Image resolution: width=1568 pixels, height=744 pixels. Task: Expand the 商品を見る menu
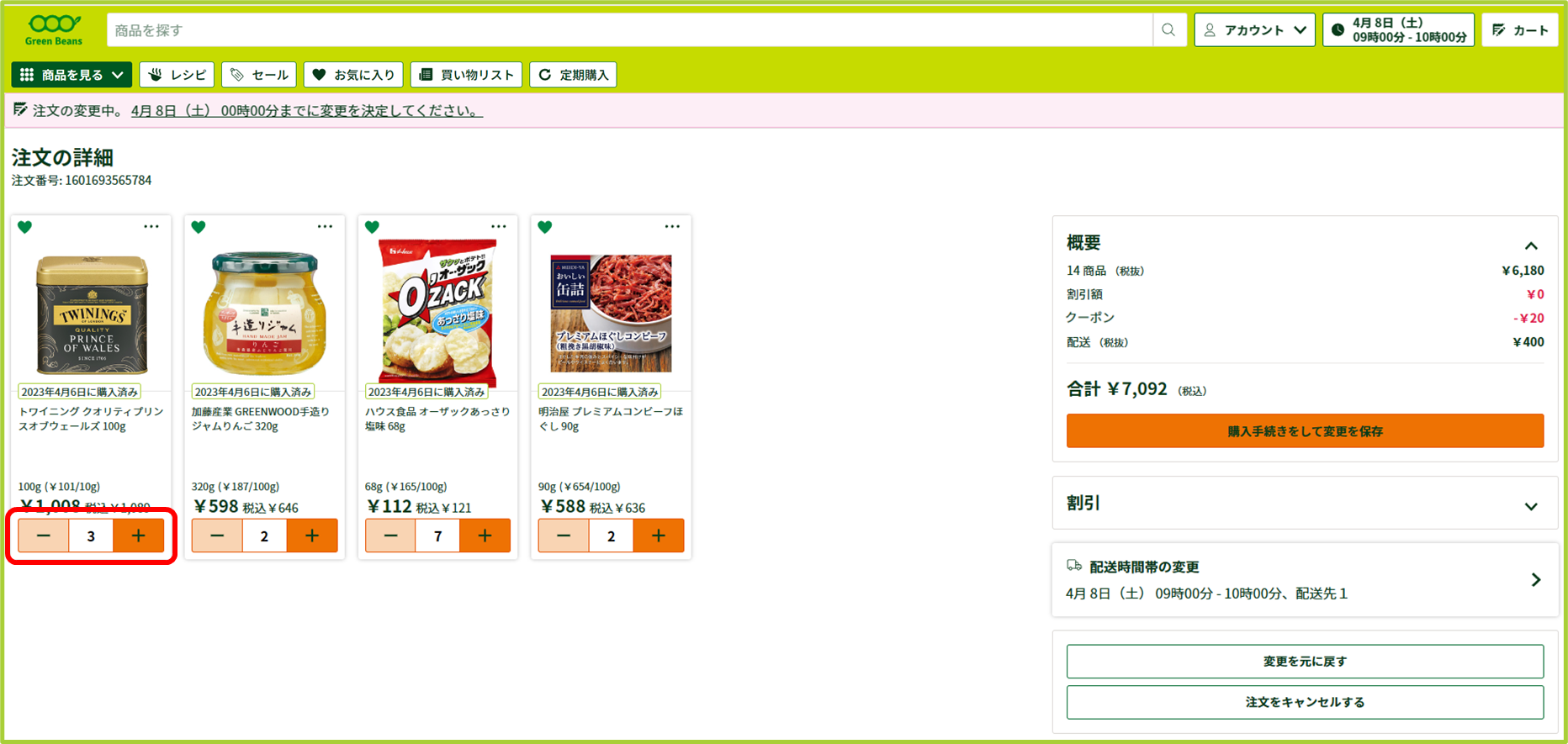pyautogui.click(x=72, y=75)
